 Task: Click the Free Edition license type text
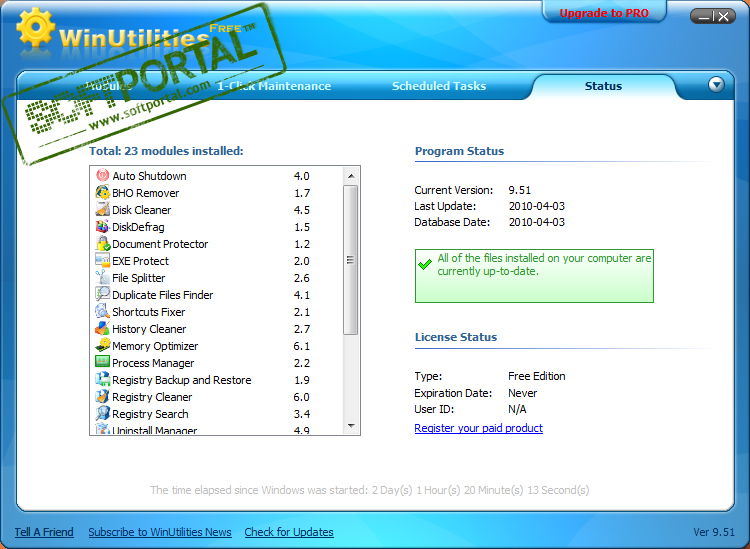tap(537, 376)
